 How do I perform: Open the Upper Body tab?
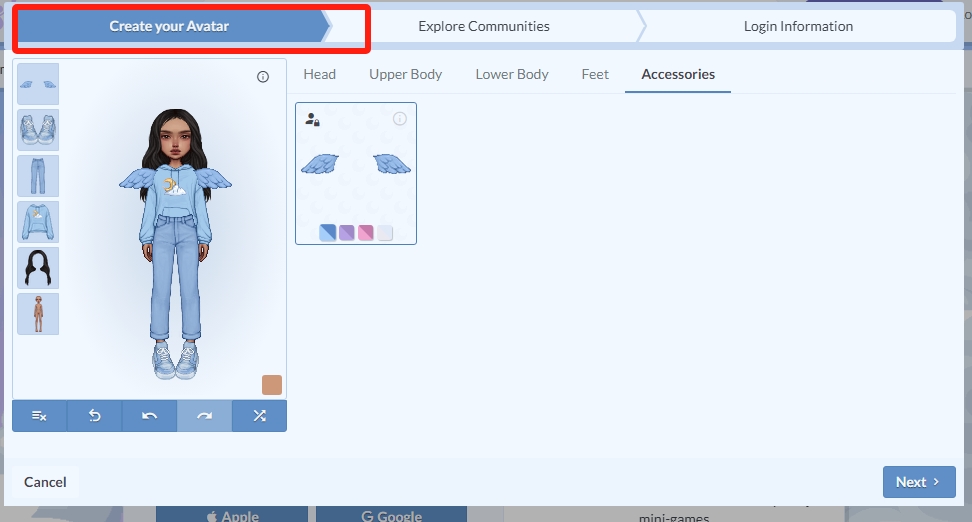coord(405,74)
